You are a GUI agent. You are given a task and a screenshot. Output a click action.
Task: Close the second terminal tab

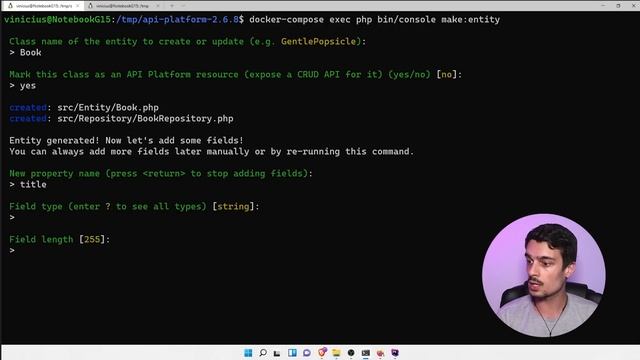point(158,6)
